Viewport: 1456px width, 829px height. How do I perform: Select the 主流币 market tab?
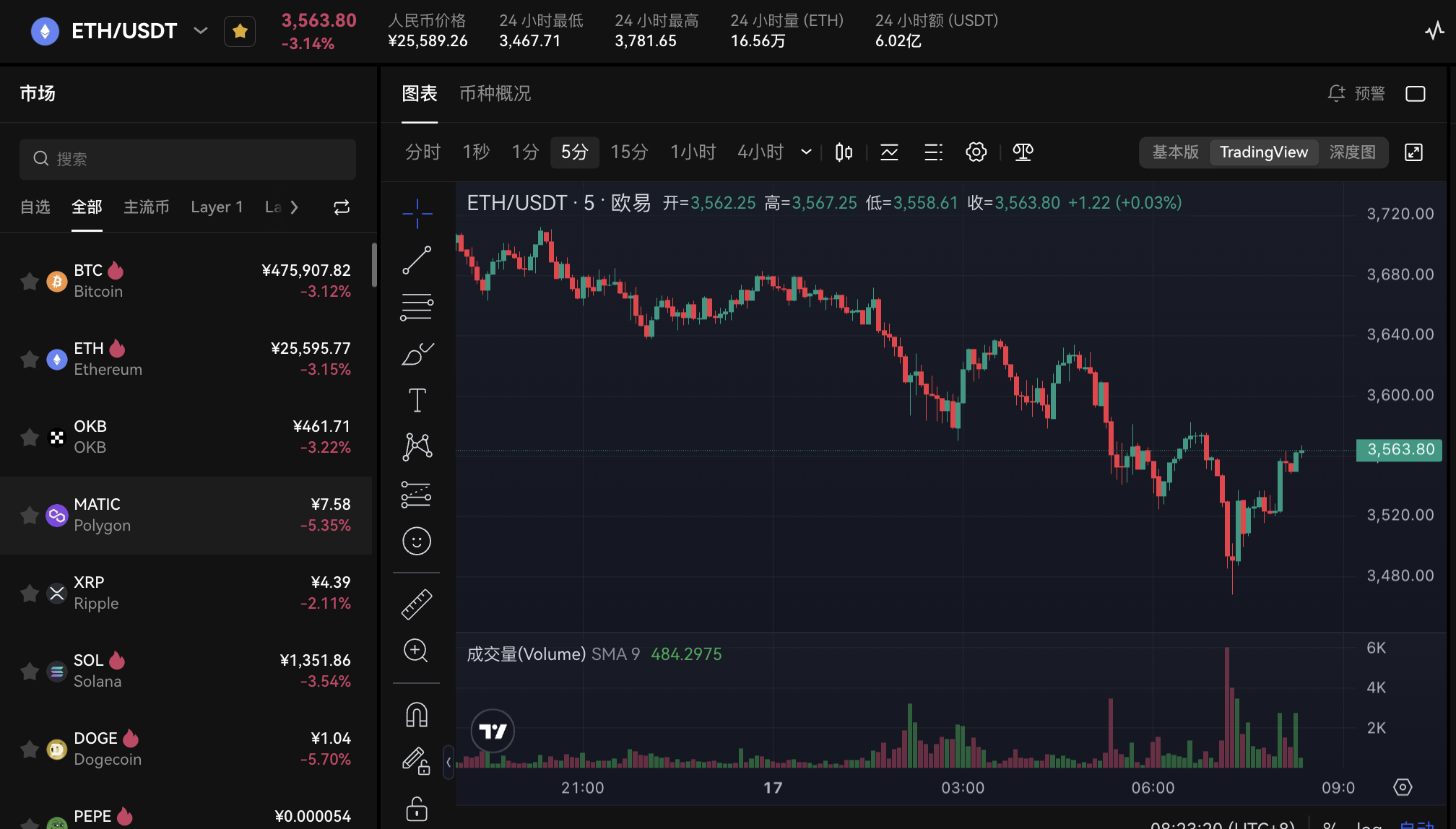click(x=146, y=207)
